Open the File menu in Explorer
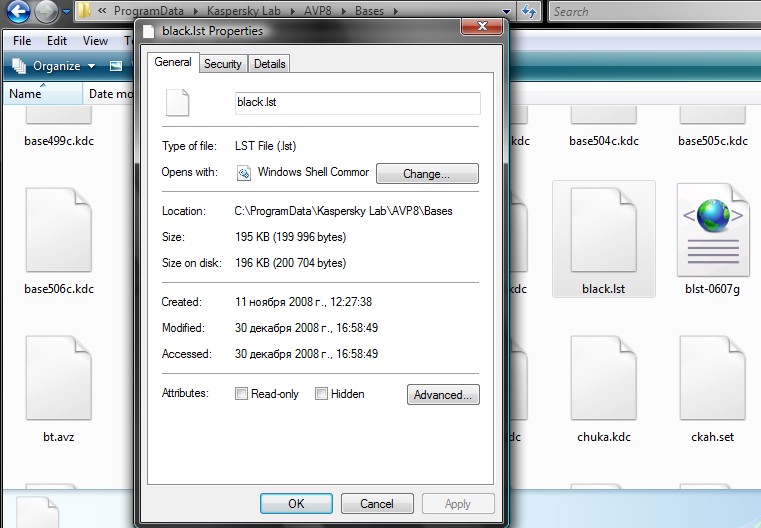This screenshot has height=528, width=761. (22, 41)
